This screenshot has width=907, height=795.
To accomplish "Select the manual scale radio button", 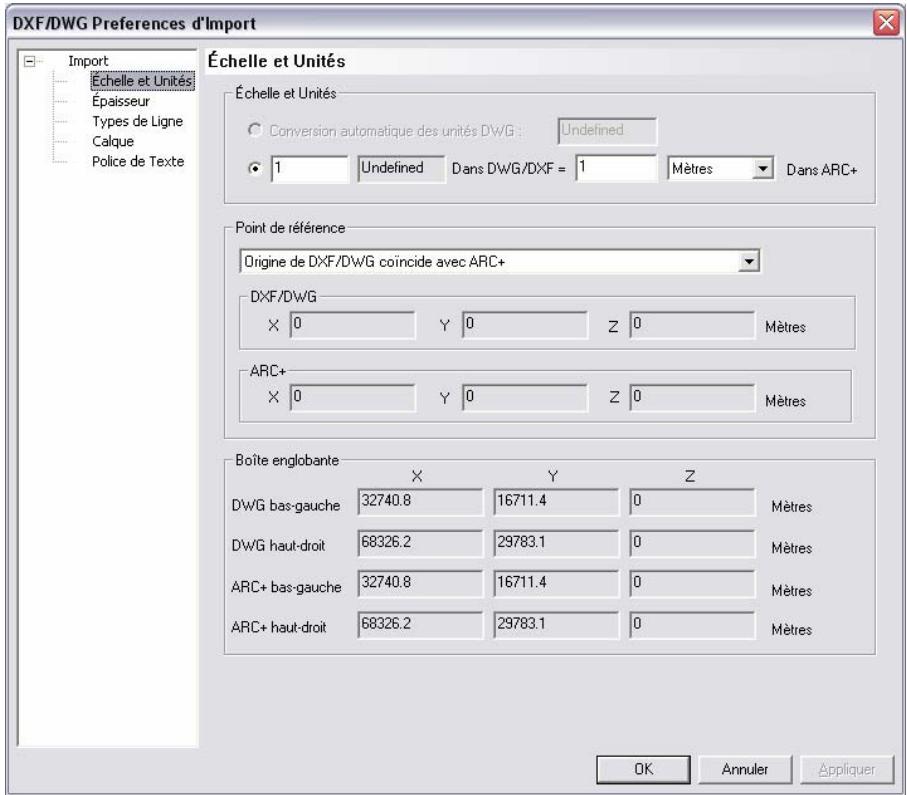I will pos(254,169).
